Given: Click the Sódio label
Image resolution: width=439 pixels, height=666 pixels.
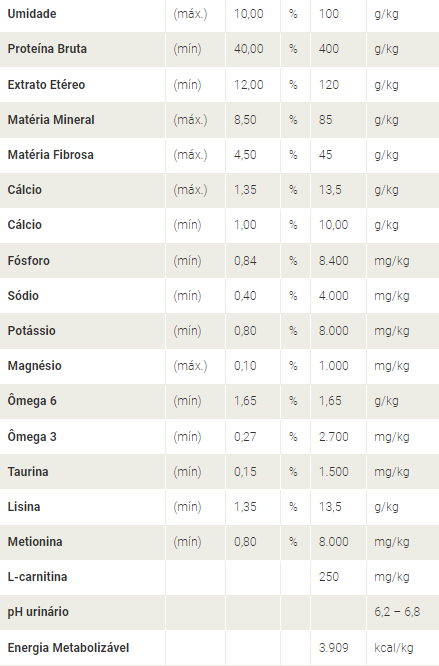Looking at the screenshot, I should (23, 296).
